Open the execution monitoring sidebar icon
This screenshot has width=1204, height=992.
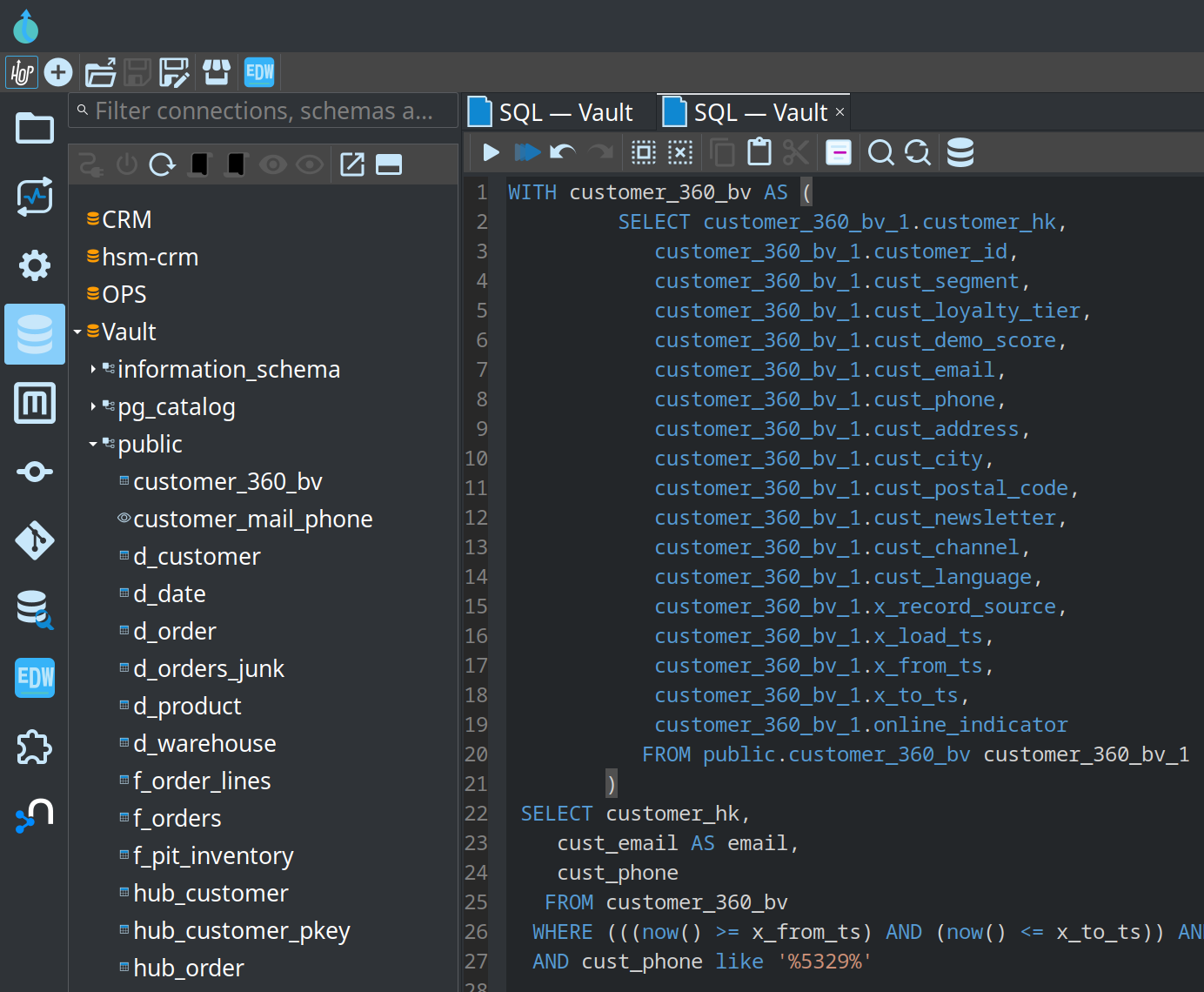pyautogui.click(x=35, y=197)
